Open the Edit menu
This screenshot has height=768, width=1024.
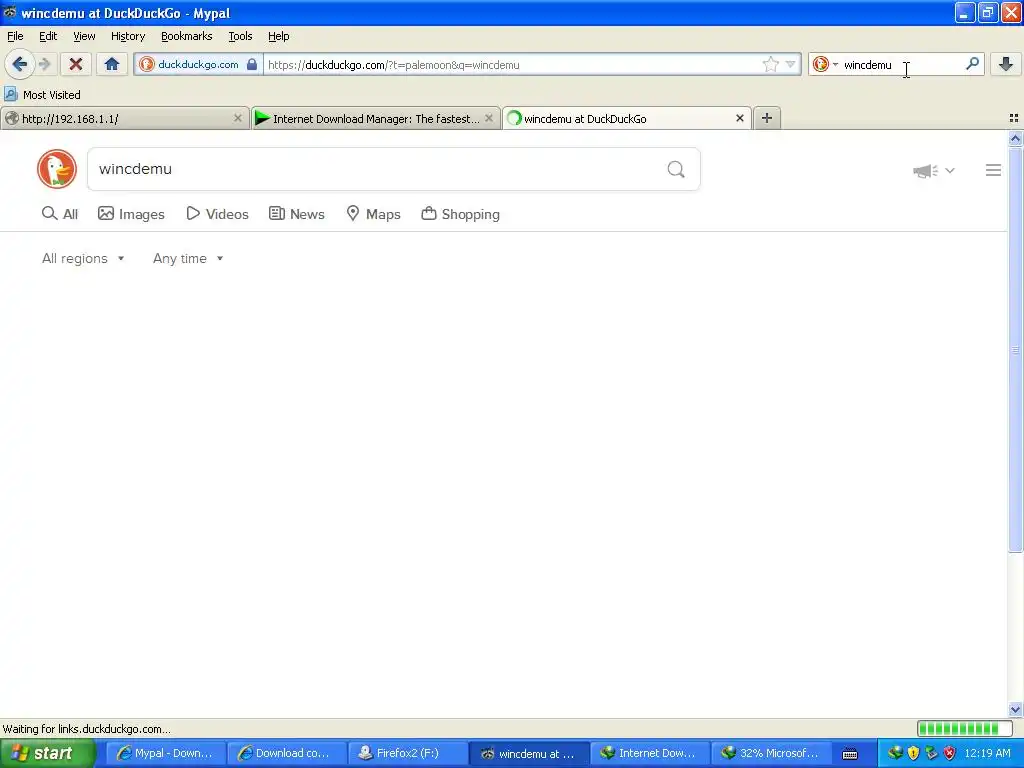click(48, 36)
